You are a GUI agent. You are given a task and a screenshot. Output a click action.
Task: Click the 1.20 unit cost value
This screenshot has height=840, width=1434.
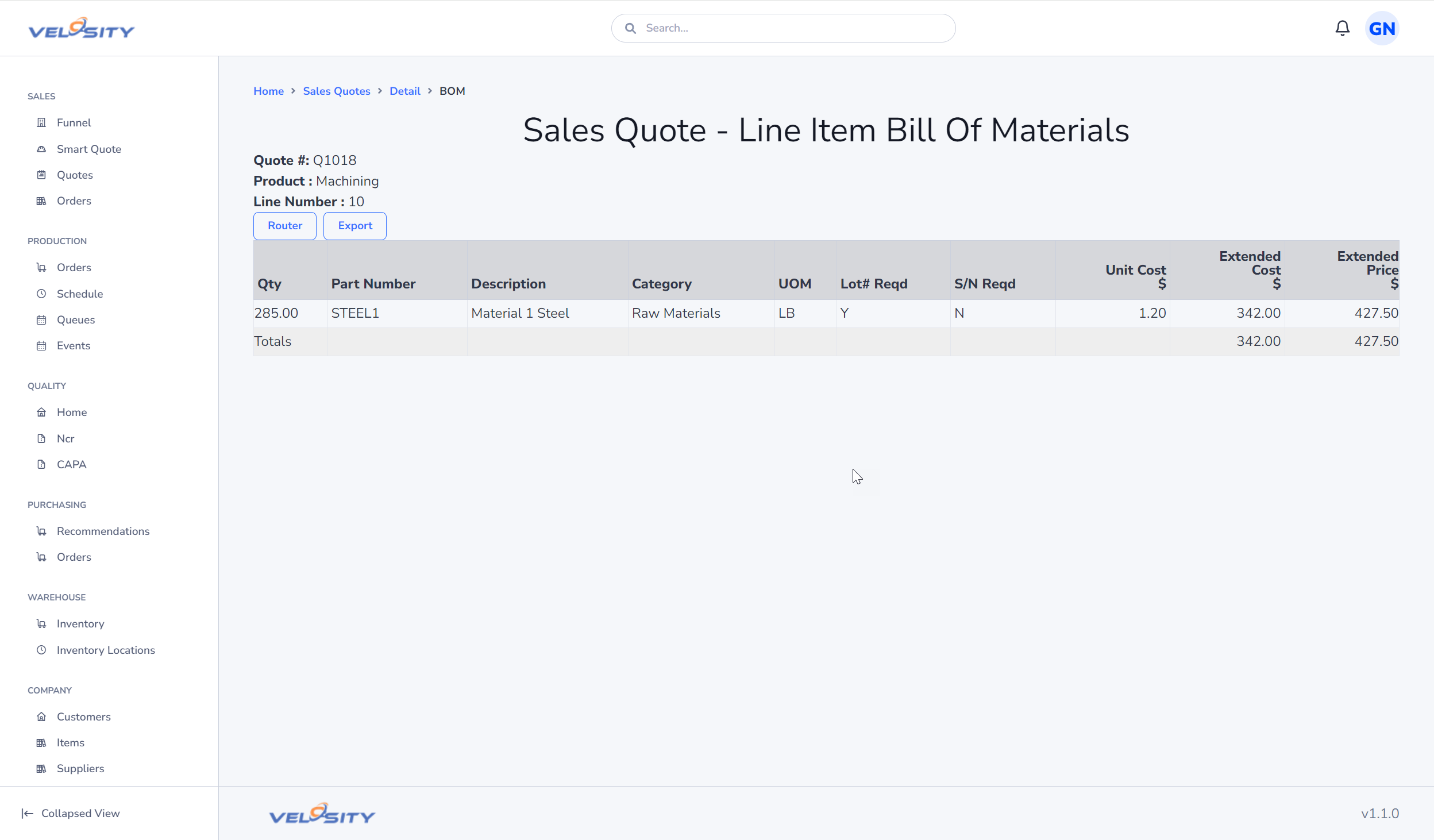coord(1152,313)
